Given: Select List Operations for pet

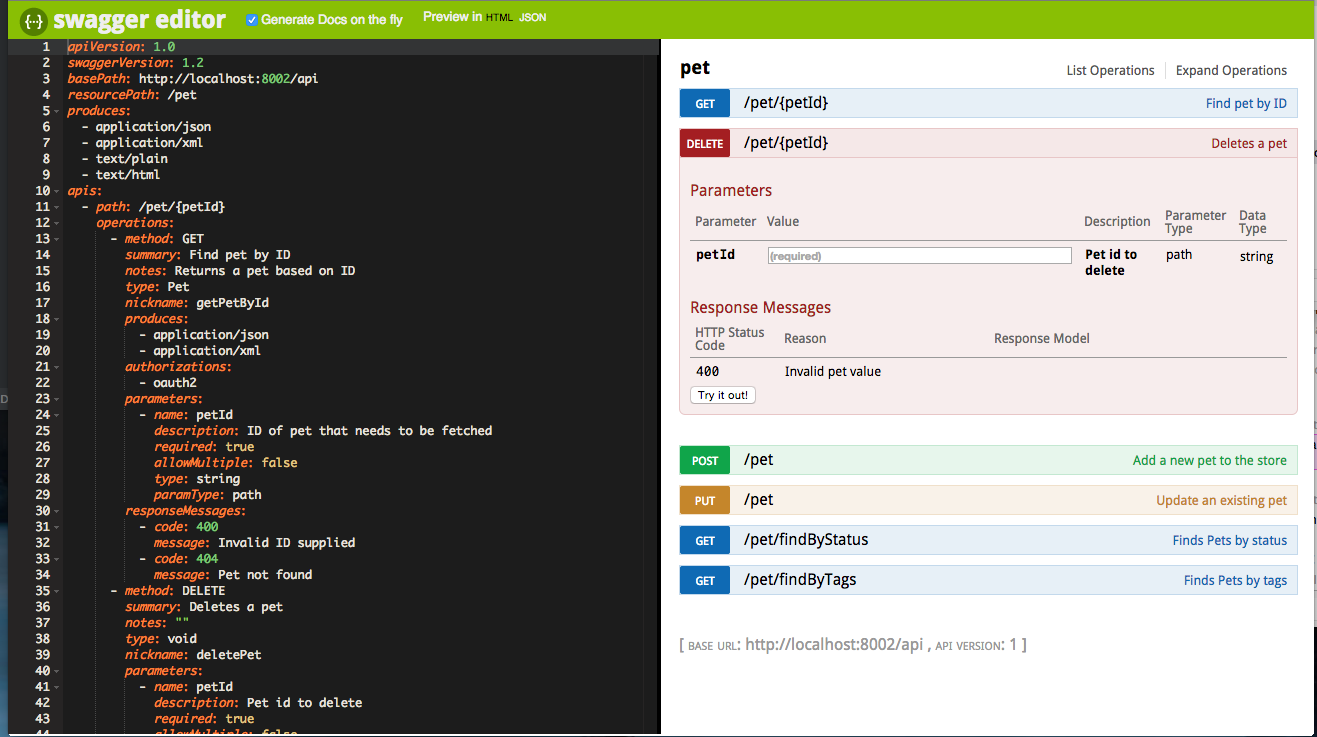Looking at the screenshot, I should click(1110, 70).
